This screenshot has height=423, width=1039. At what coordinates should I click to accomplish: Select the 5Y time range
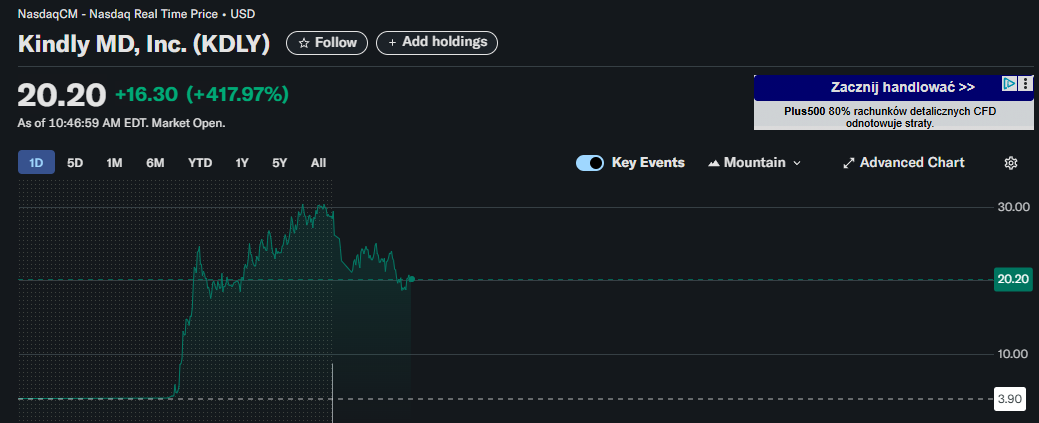(x=280, y=163)
